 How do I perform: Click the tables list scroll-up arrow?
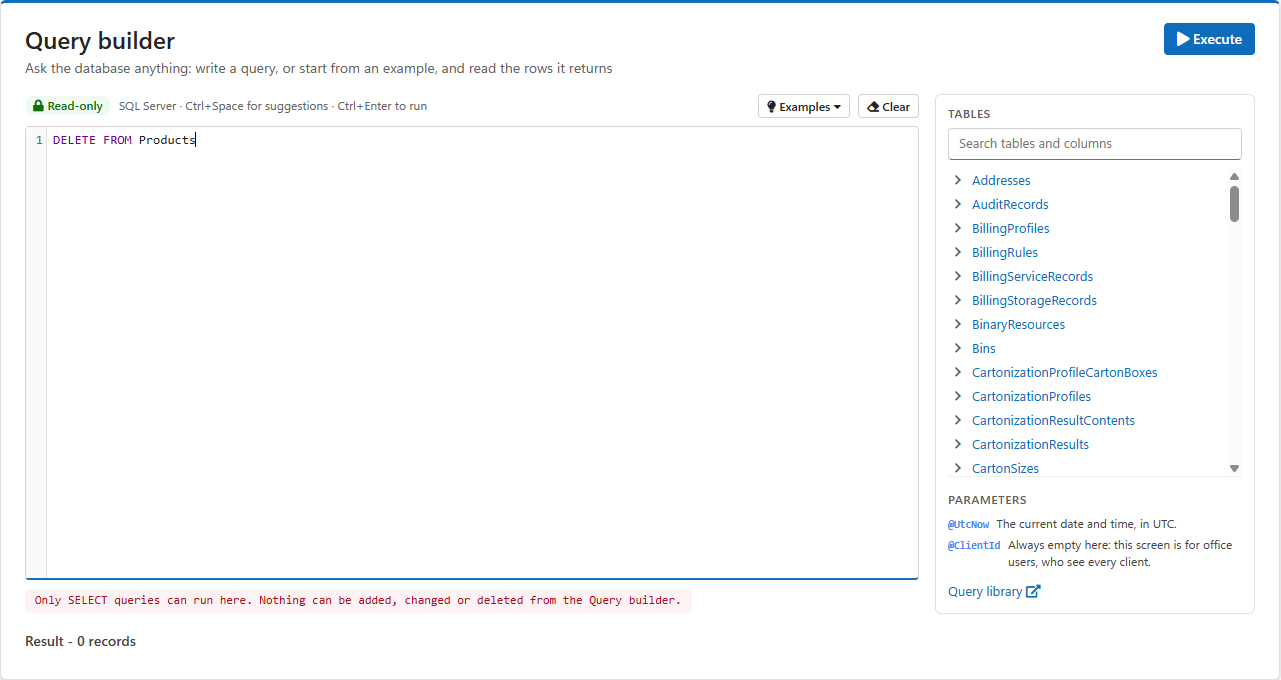(x=1234, y=177)
